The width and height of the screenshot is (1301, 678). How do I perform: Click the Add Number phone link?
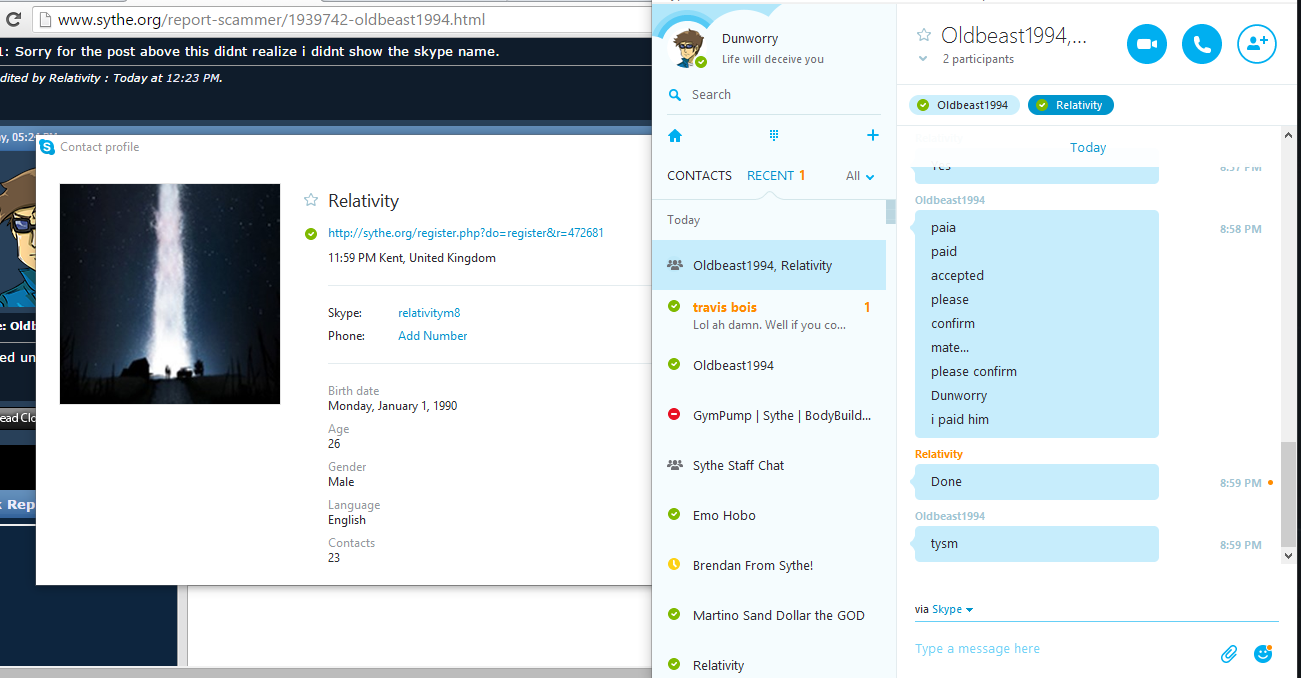point(432,336)
